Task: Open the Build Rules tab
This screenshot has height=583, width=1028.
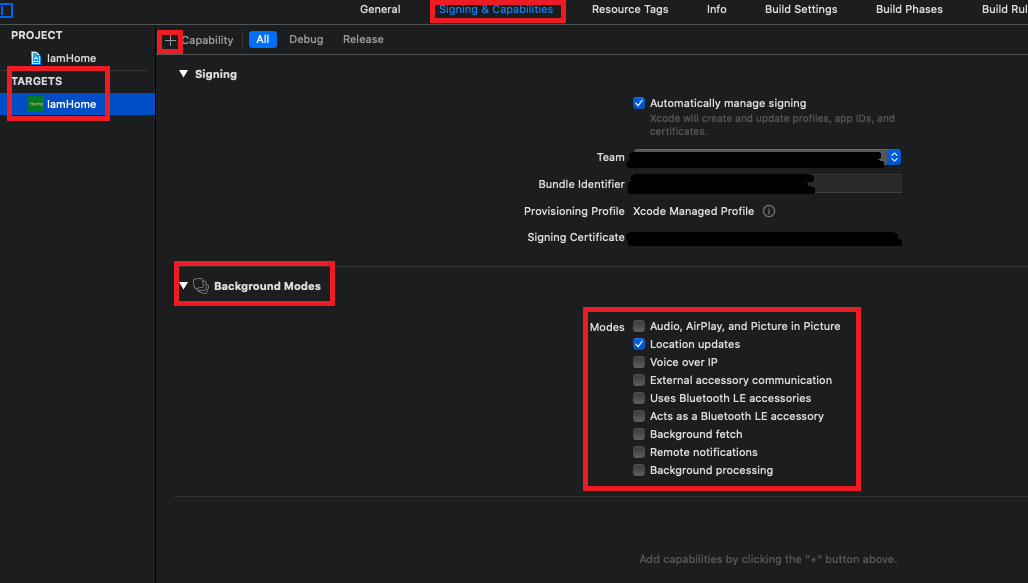Action: (1004, 9)
